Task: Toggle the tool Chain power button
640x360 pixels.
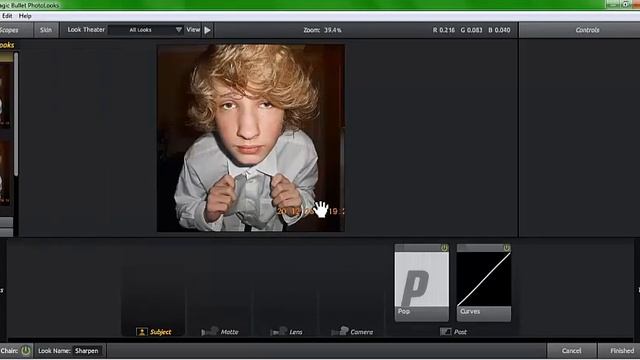Action: click(x=26, y=351)
